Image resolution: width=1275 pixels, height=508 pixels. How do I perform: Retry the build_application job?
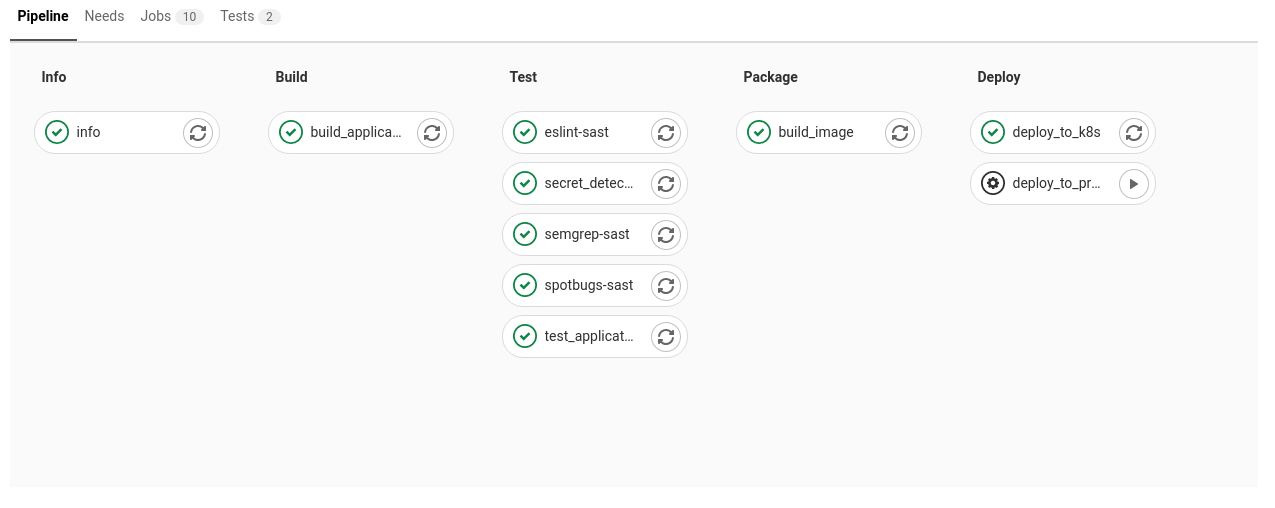[432, 132]
